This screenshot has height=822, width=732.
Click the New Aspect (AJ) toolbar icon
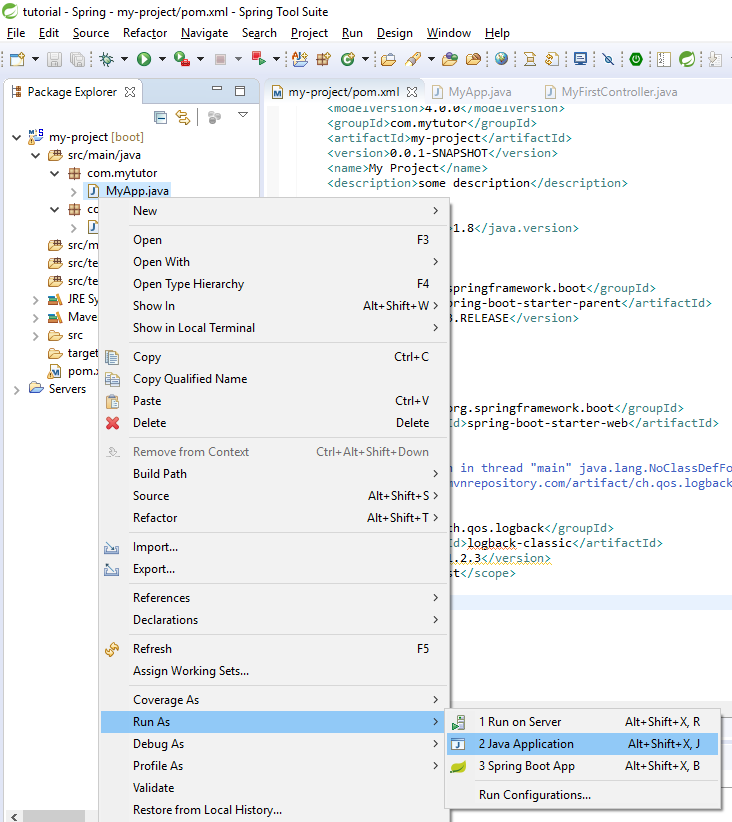[x=300, y=59]
